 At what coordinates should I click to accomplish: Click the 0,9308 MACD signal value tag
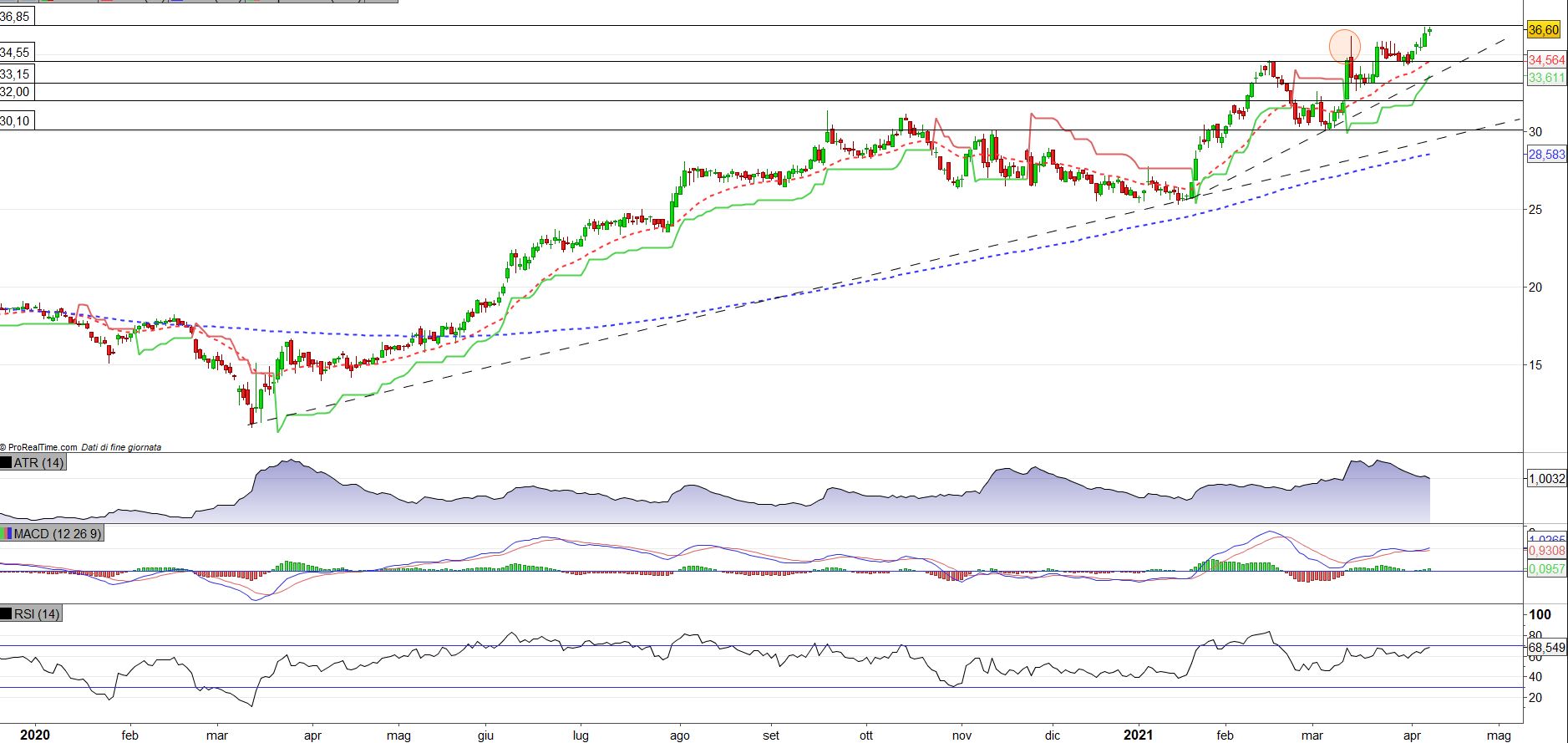point(1546,552)
